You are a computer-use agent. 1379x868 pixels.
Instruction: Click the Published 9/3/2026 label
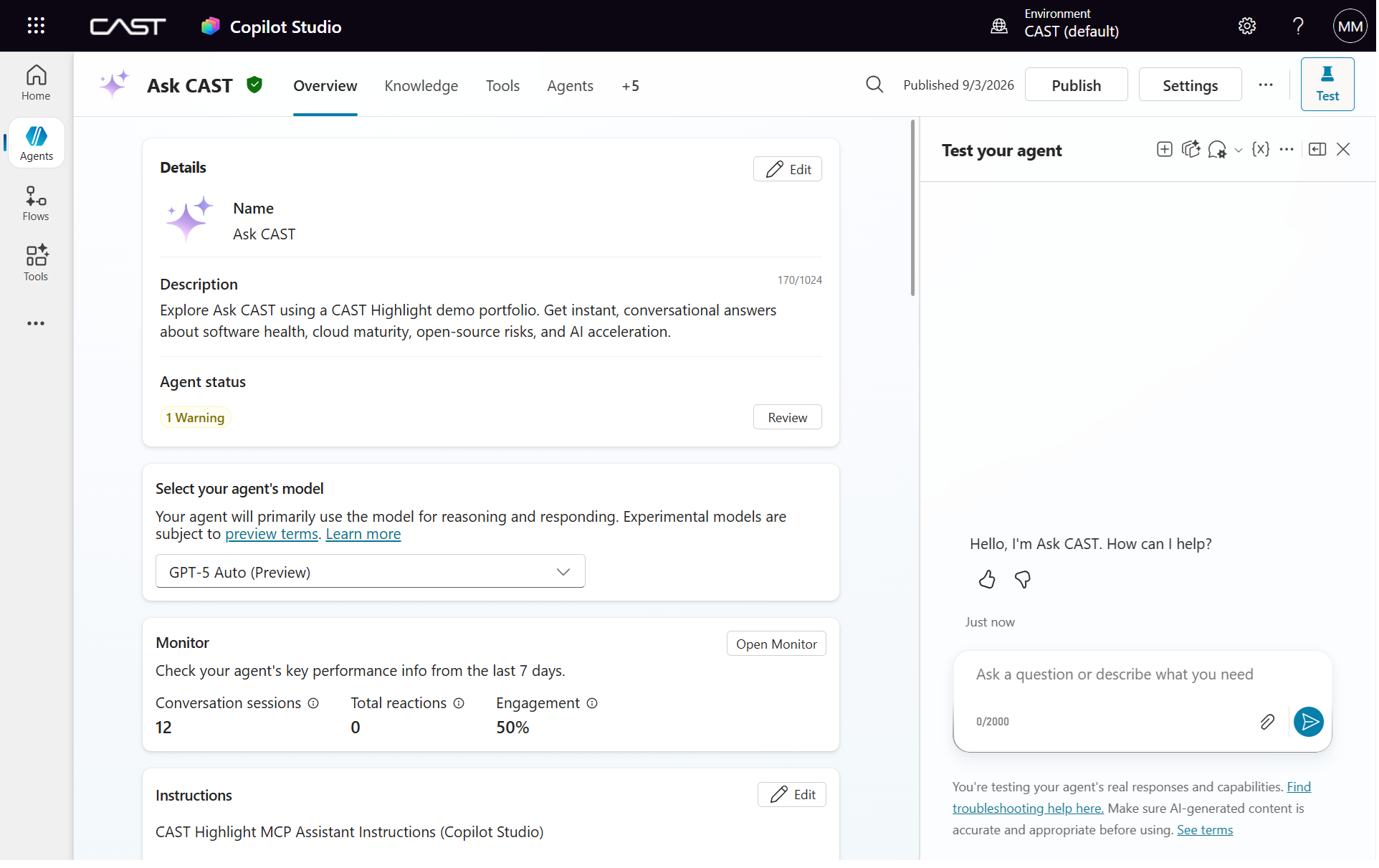pos(958,85)
